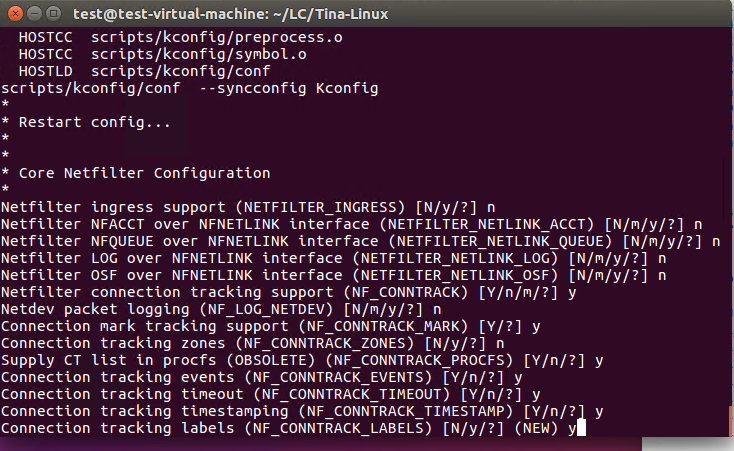Image resolution: width=734 pixels, height=451 pixels.
Task: Select the NETFILTER_INGRESS option line
Action: tap(248, 207)
